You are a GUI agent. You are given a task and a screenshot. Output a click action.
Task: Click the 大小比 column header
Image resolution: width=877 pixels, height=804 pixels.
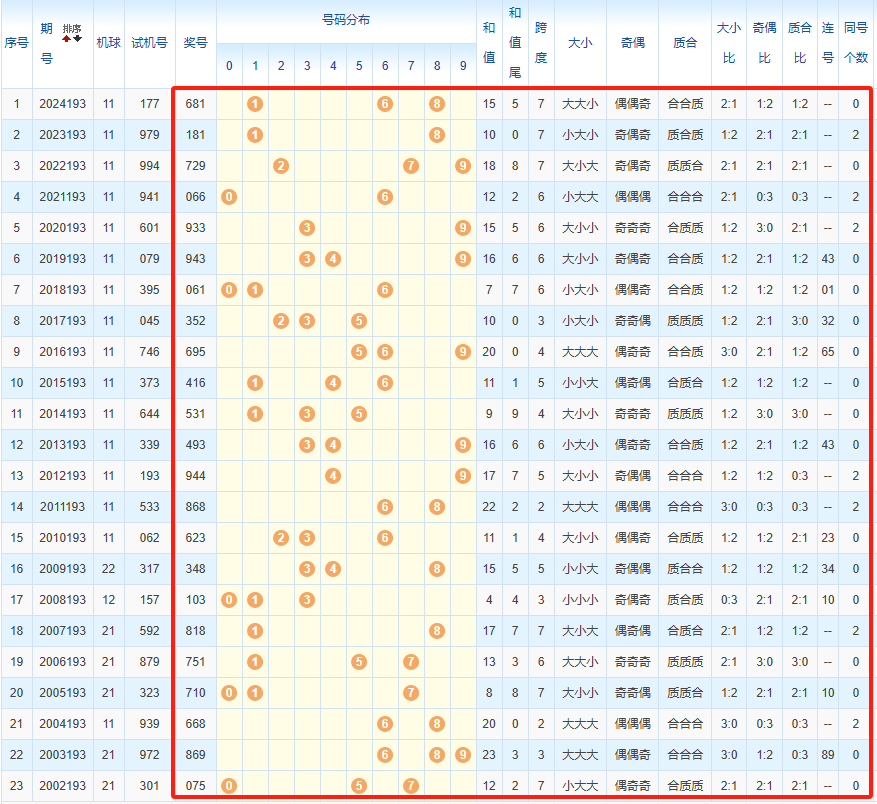(729, 43)
